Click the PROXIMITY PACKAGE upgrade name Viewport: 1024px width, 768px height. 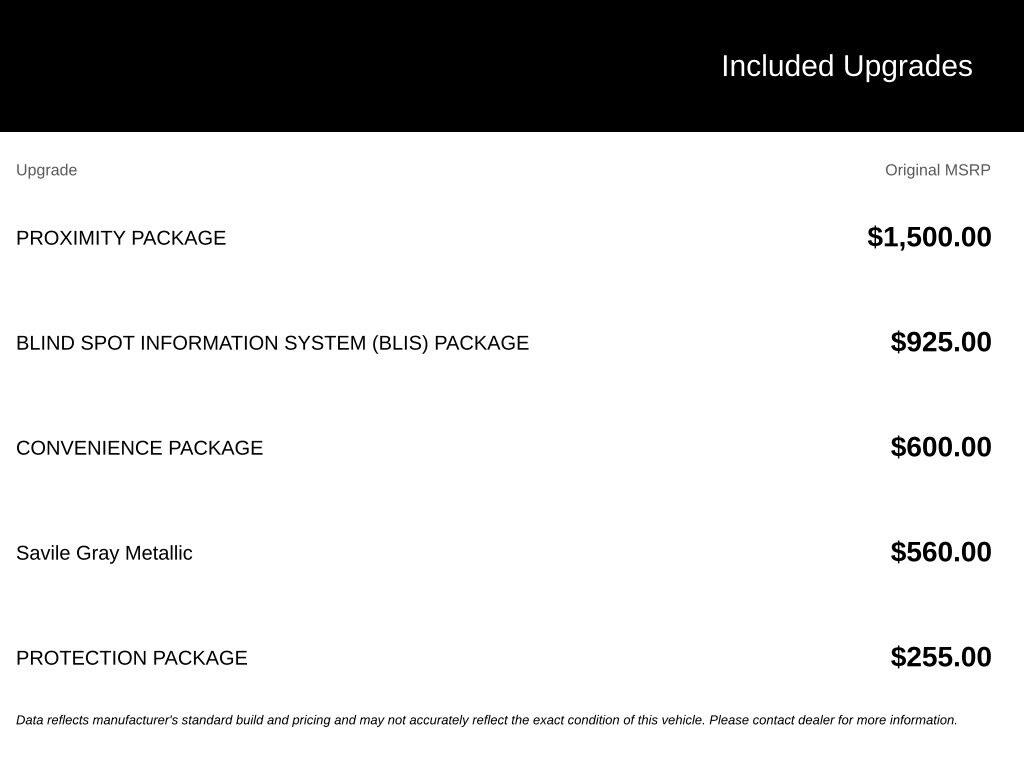(x=121, y=238)
